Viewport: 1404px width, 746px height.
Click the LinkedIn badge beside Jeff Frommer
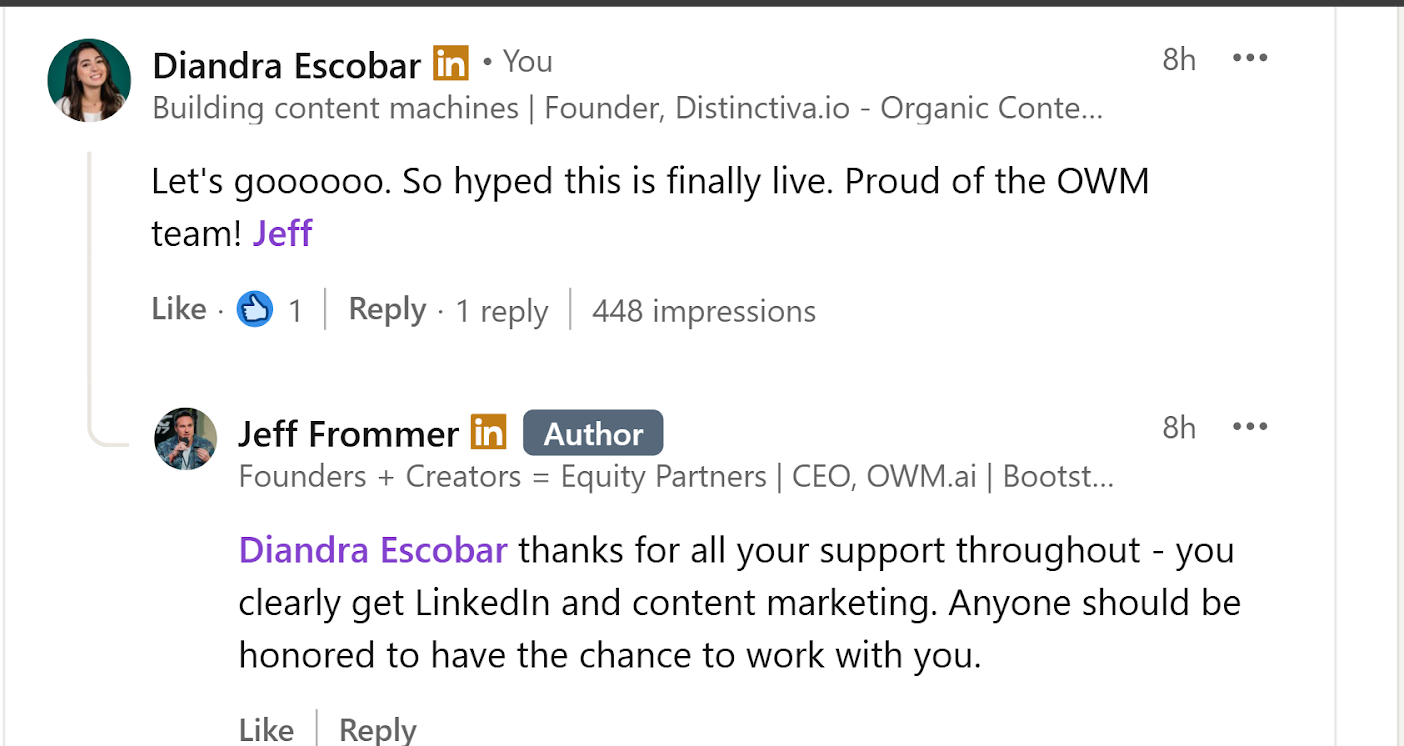(489, 432)
